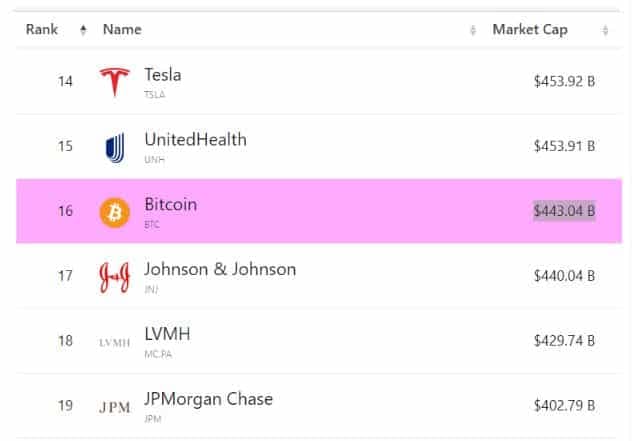Sort table using Name column arrows
The width and height of the screenshot is (632, 441).
pos(473,30)
